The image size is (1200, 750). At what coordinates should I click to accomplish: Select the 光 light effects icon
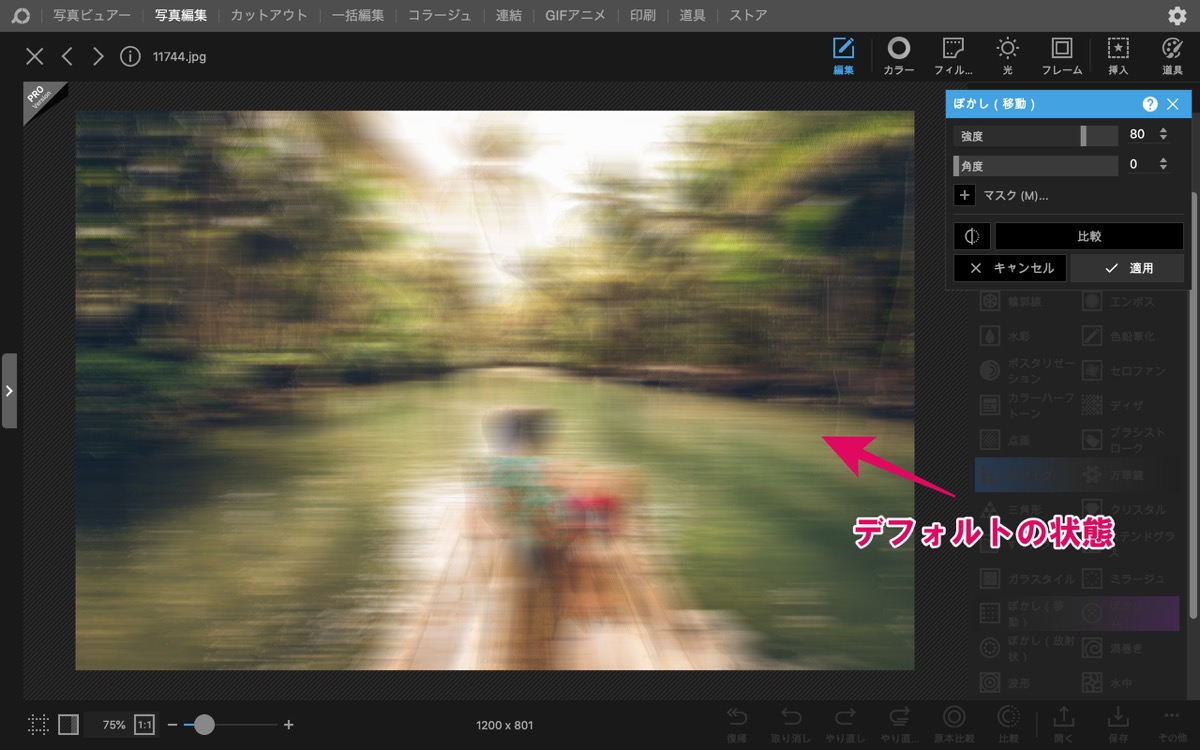tap(1007, 56)
